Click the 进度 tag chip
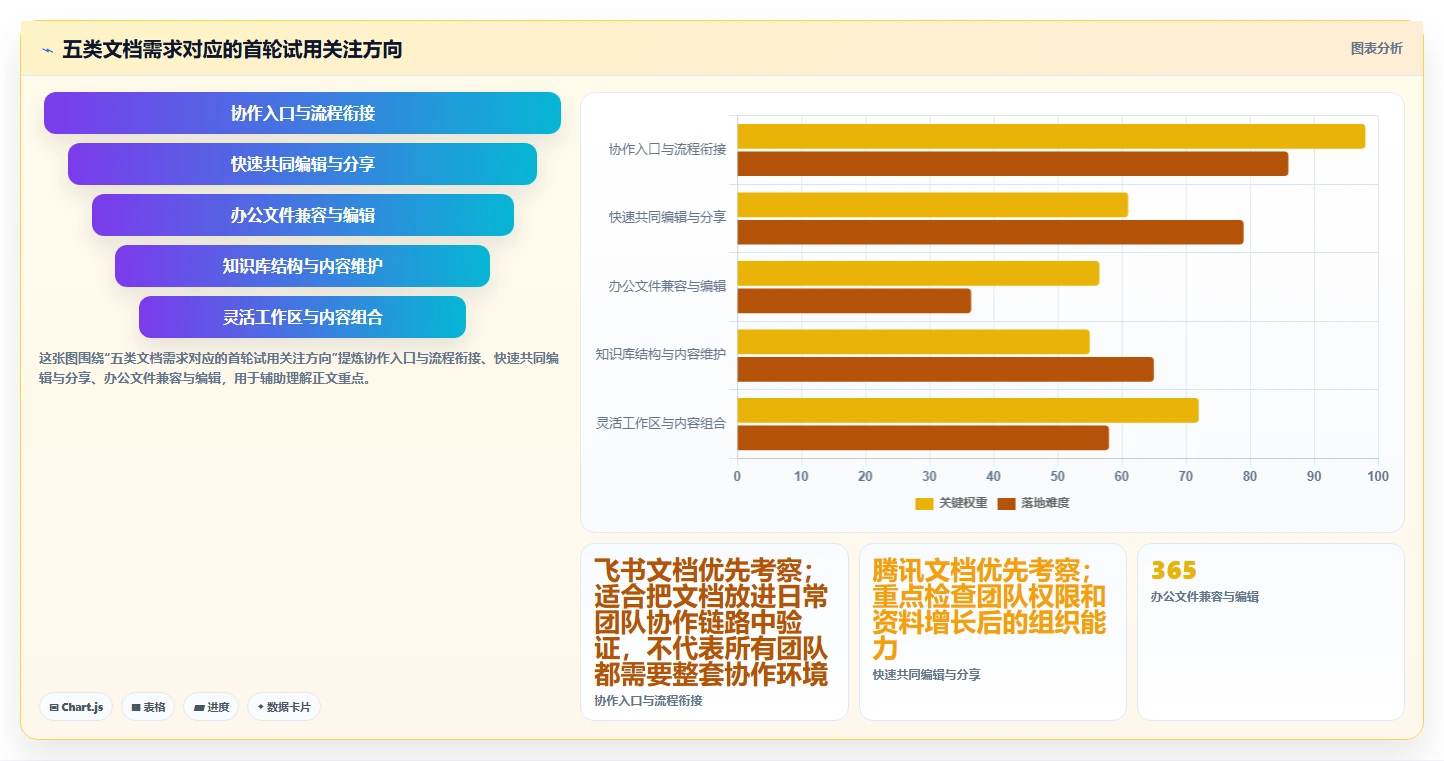1444x761 pixels. coord(211,707)
